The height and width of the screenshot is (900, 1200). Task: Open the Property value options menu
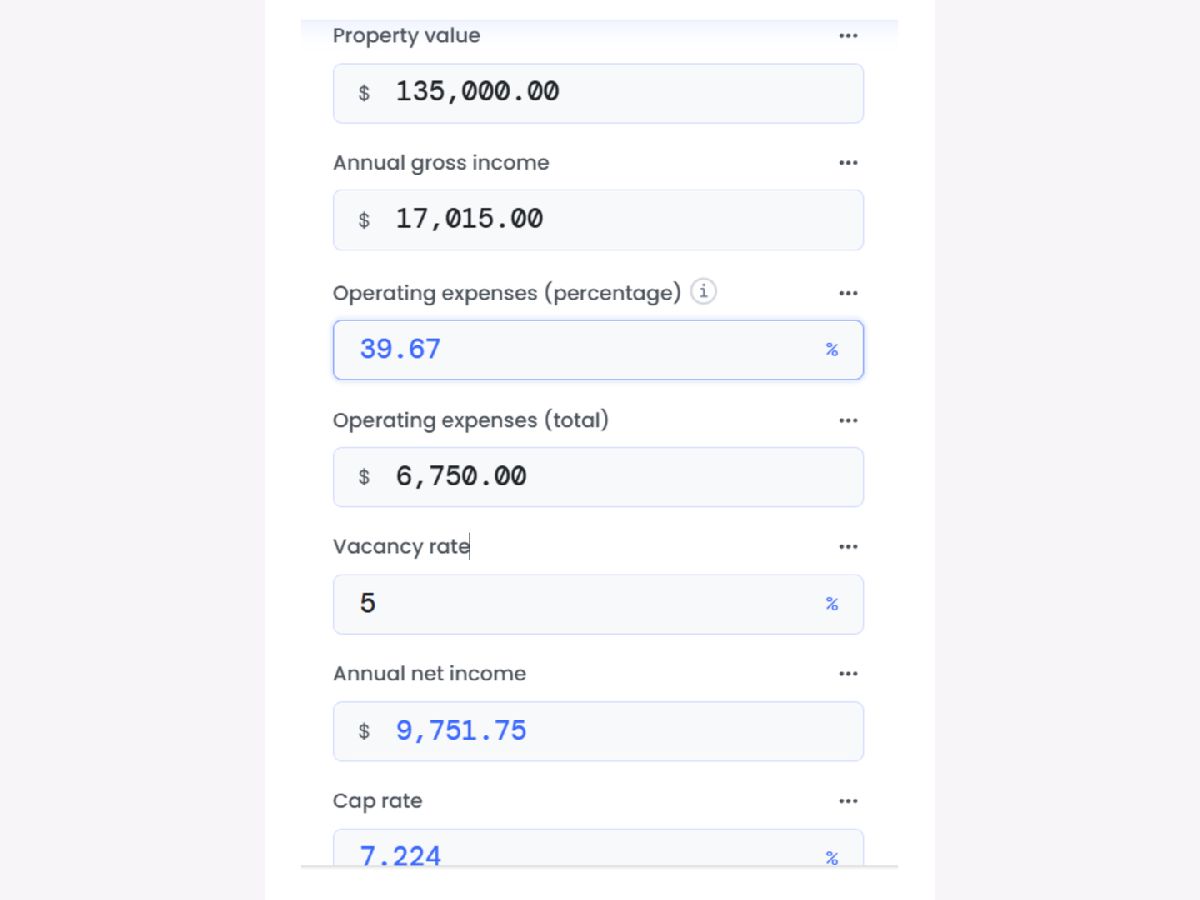(848, 36)
